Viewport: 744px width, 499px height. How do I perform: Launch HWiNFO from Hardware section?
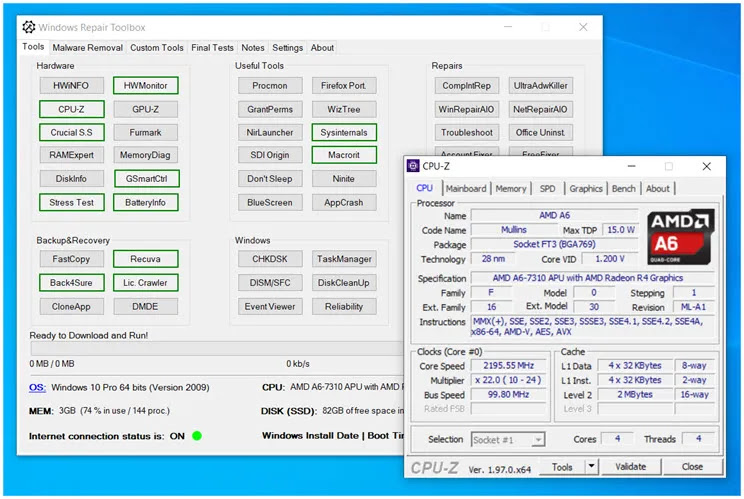pos(71,86)
